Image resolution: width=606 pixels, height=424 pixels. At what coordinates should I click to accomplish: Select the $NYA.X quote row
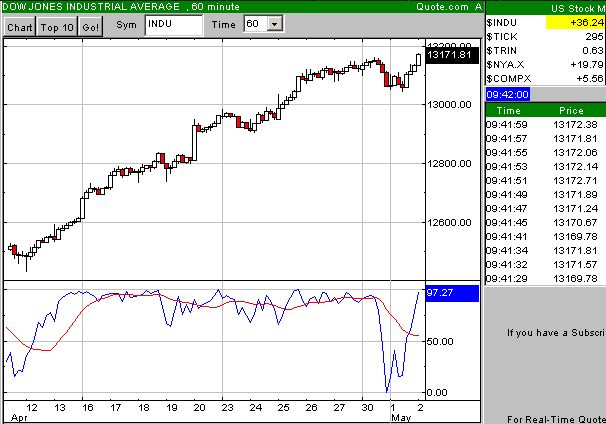(546, 65)
